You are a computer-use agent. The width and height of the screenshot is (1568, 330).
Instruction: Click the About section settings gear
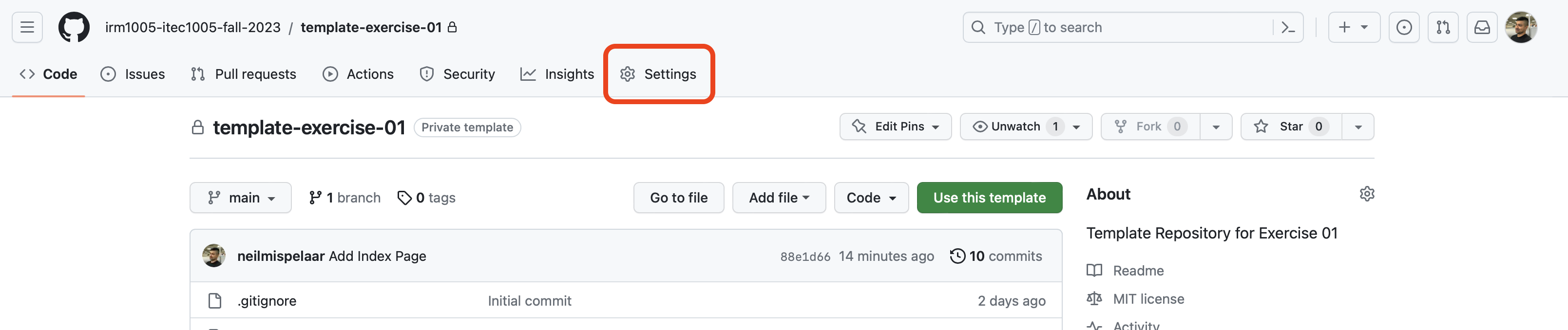click(1367, 193)
